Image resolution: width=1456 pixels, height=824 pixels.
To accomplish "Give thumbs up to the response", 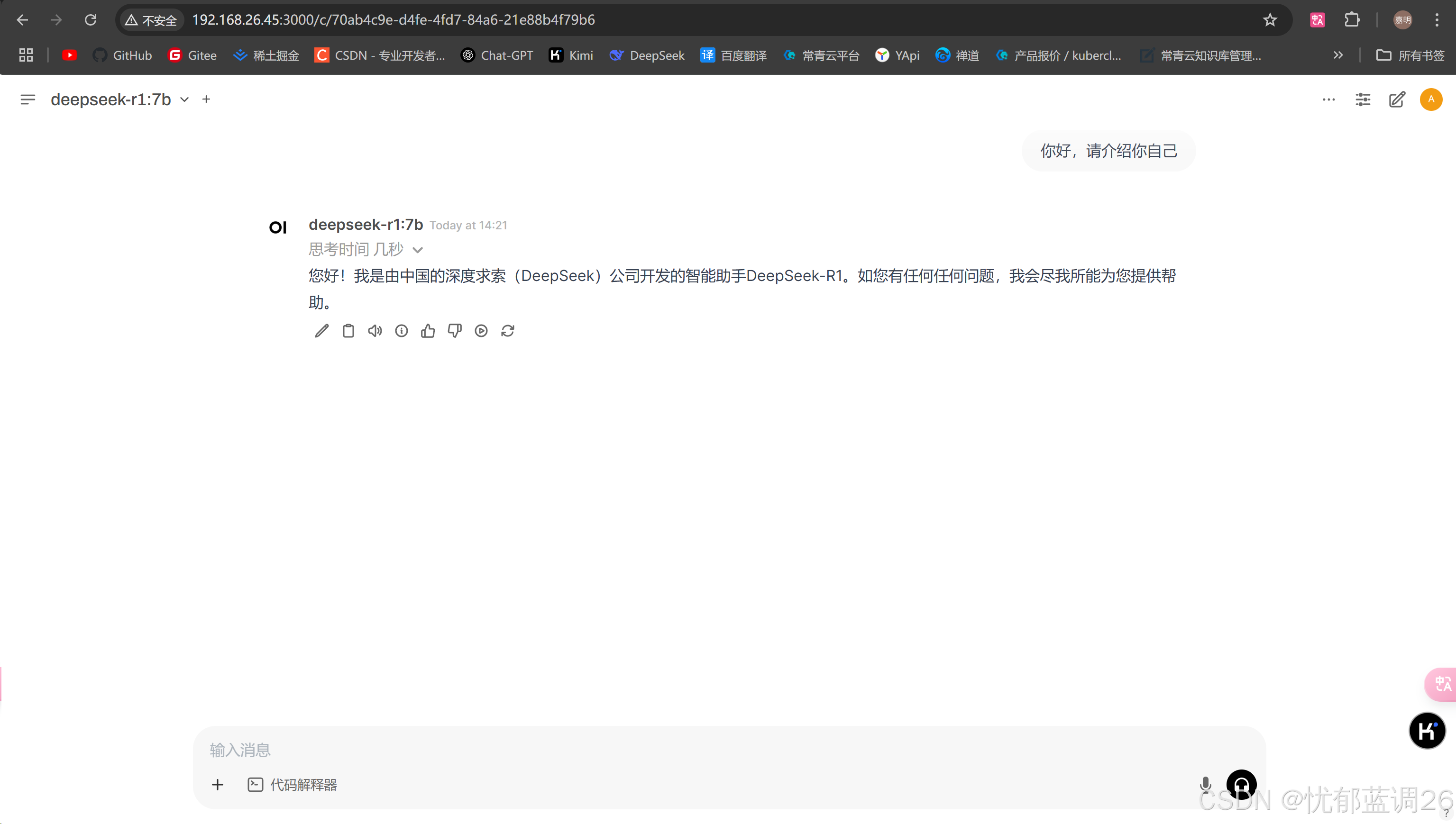I will [x=428, y=331].
